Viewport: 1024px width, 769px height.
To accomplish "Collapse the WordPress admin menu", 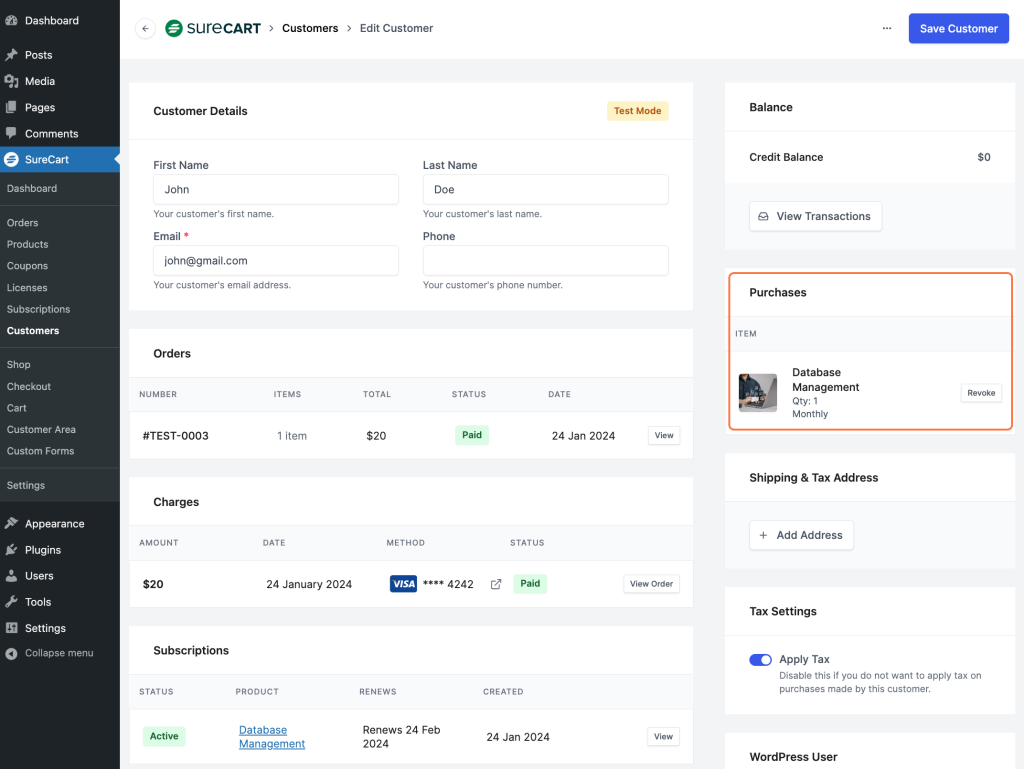I will coord(58,653).
